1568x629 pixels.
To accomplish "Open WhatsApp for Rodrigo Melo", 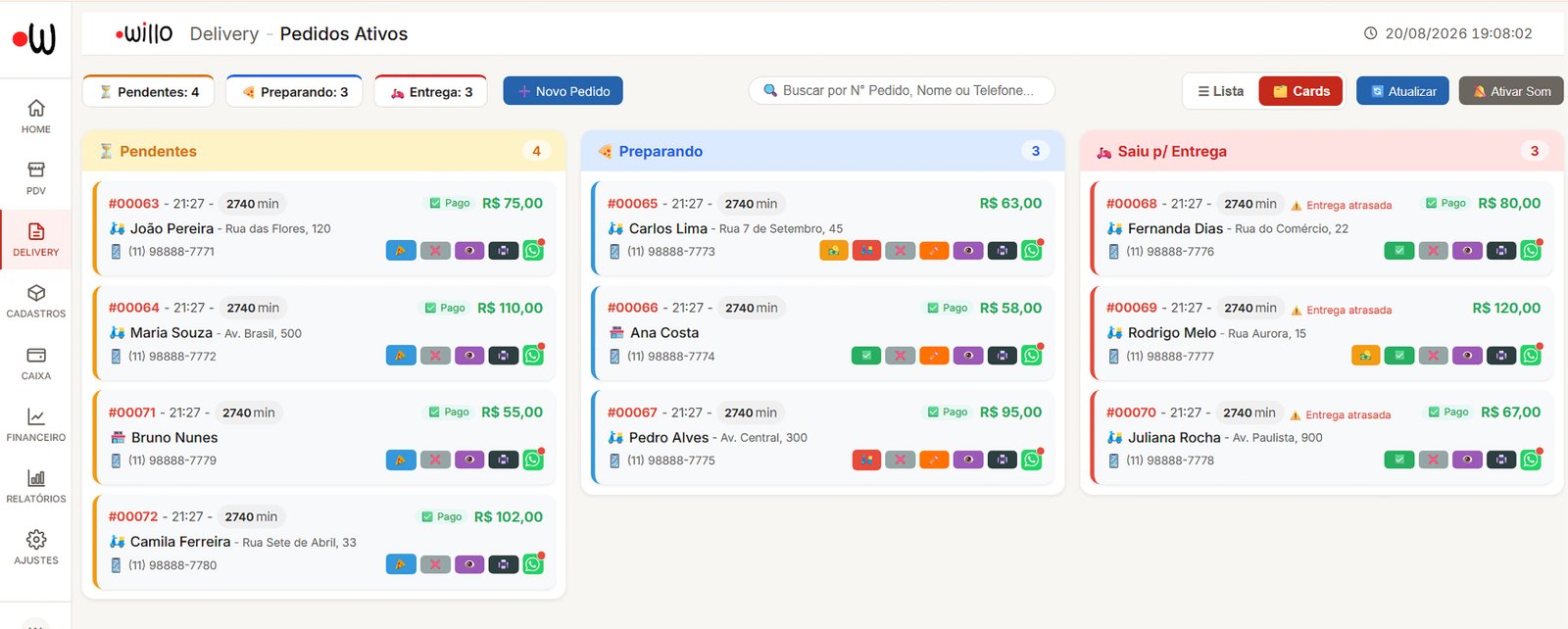I will 1531,356.
